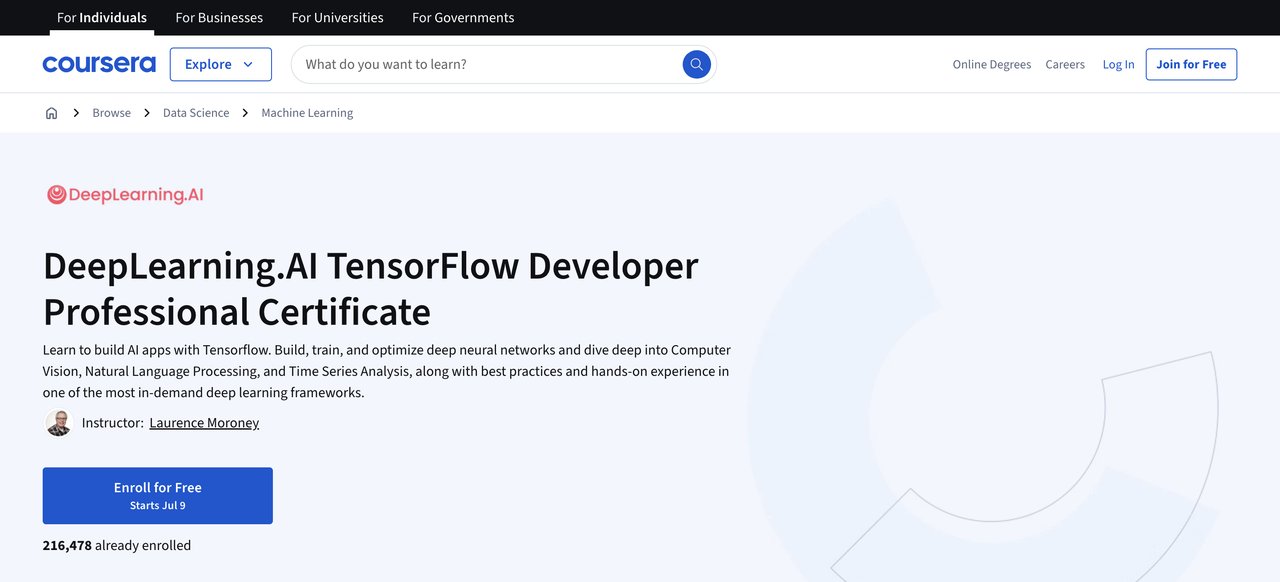This screenshot has height=582, width=1280.
Task: Go to Machine Learning breadcrumb
Action: [x=307, y=113]
